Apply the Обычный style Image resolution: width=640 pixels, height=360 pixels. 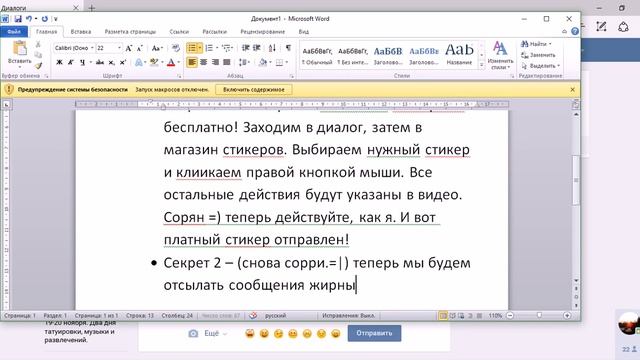[x=317, y=56]
